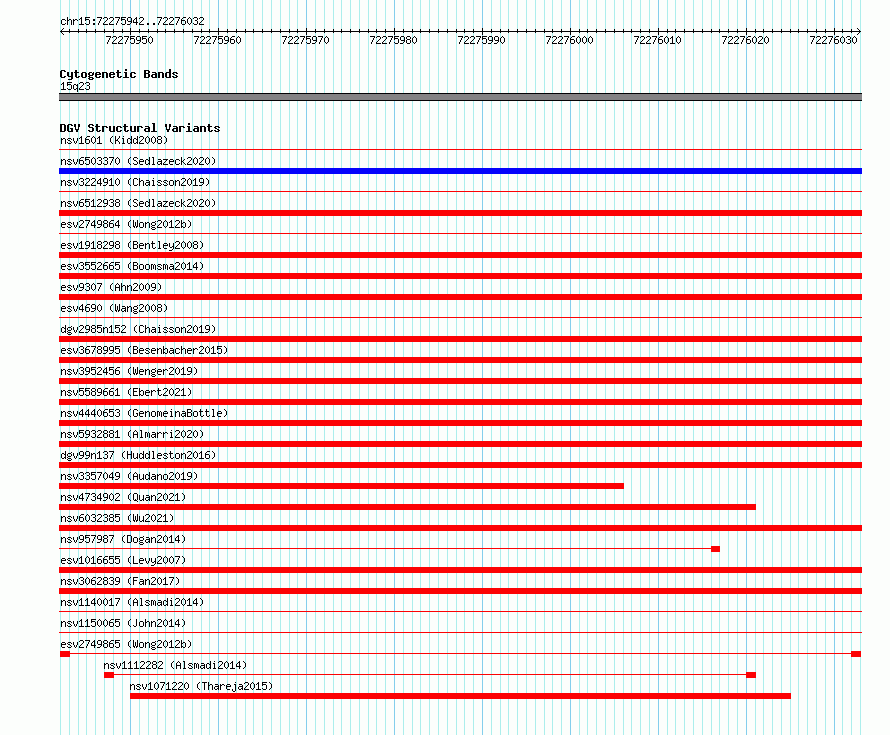Click dgv99n137 (Huddleston2016) label

click(x=138, y=455)
